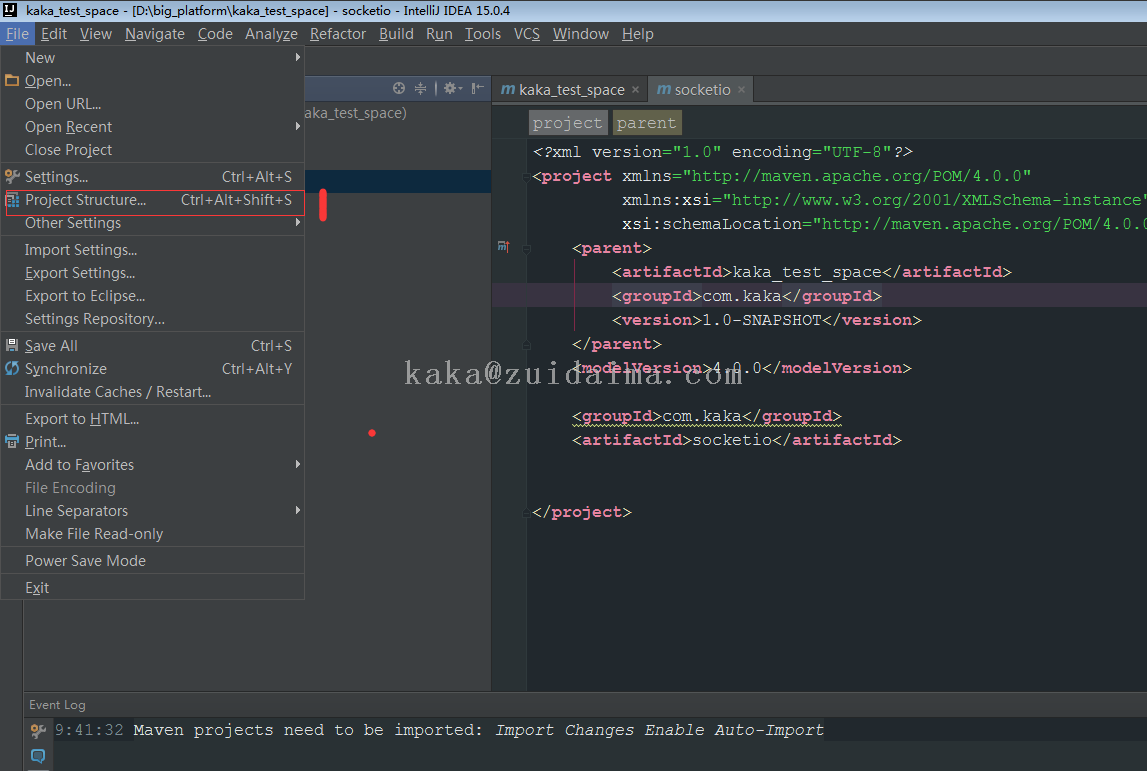Image resolution: width=1147 pixels, height=771 pixels.
Task: Choose Export to HTML... menu item
Action: pos(152,418)
